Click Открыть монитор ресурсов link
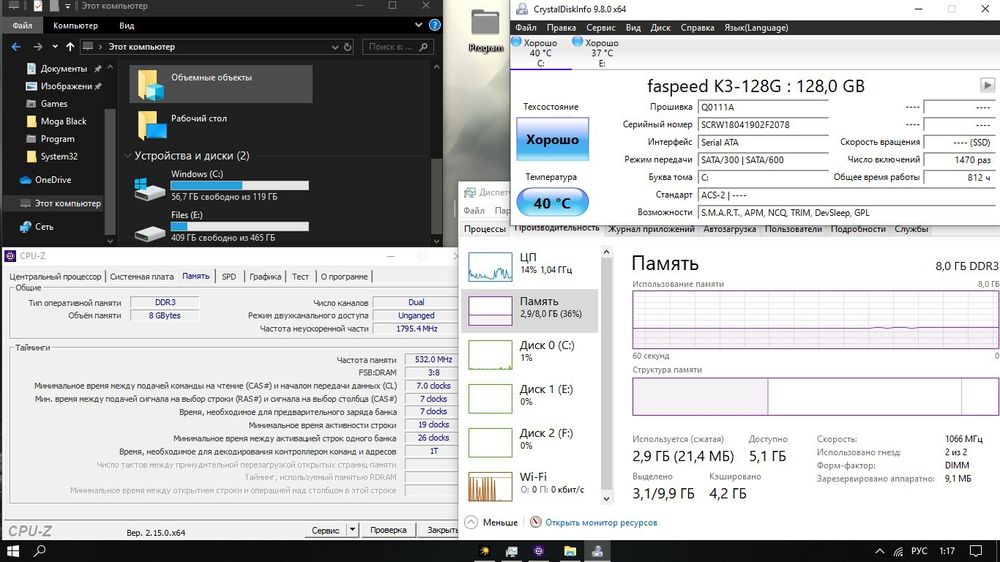 pos(601,522)
